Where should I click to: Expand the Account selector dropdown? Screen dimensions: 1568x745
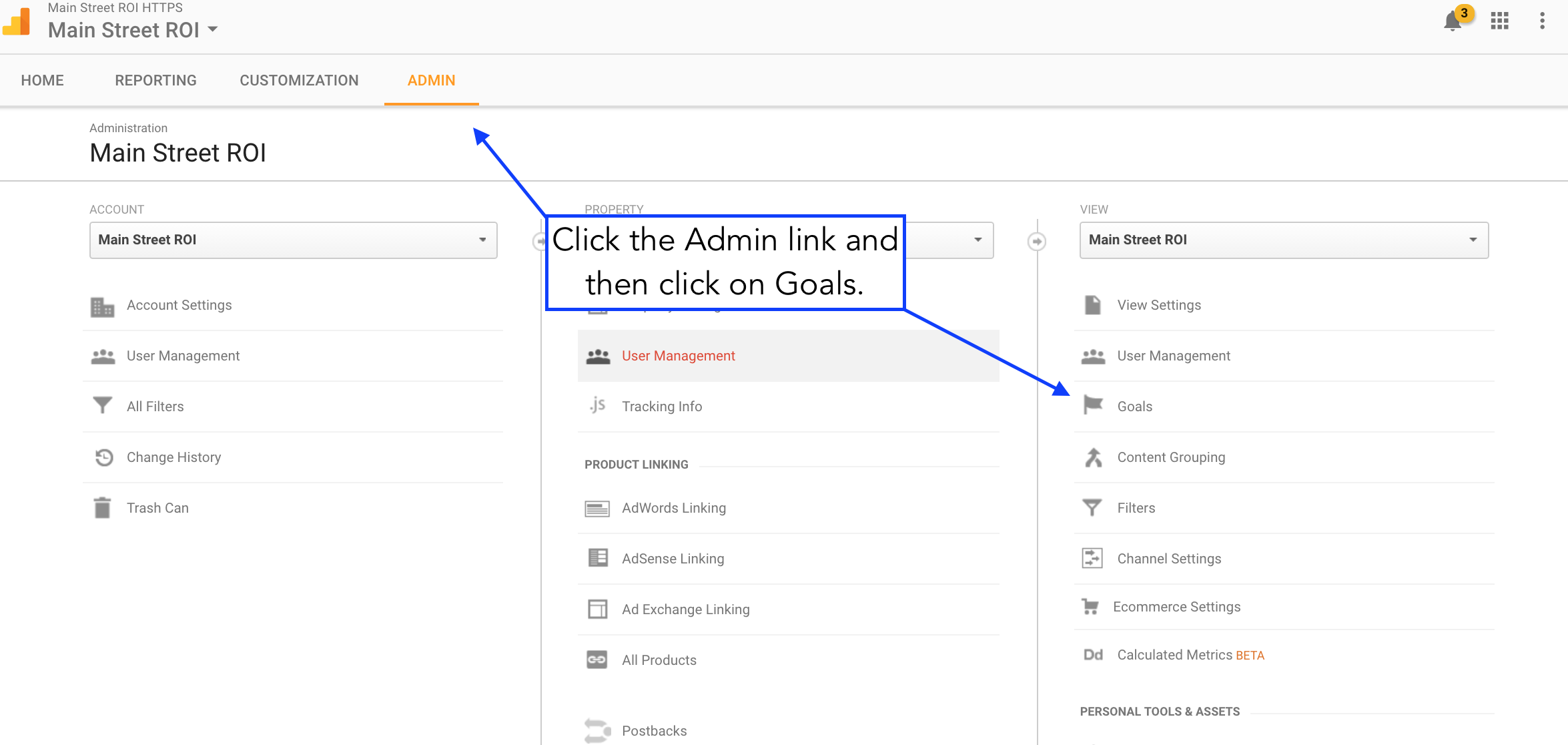click(293, 240)
